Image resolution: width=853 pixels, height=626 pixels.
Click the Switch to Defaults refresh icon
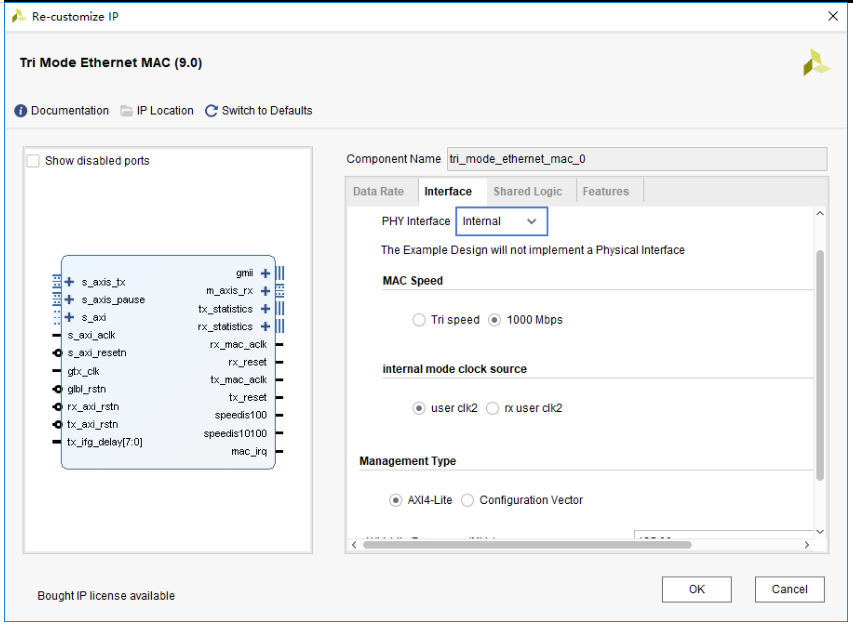(211, 111)
